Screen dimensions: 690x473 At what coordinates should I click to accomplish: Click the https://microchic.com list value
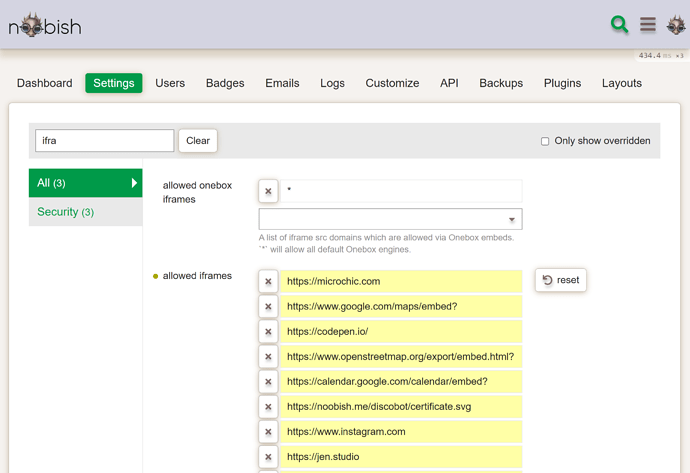pos(401,281)
